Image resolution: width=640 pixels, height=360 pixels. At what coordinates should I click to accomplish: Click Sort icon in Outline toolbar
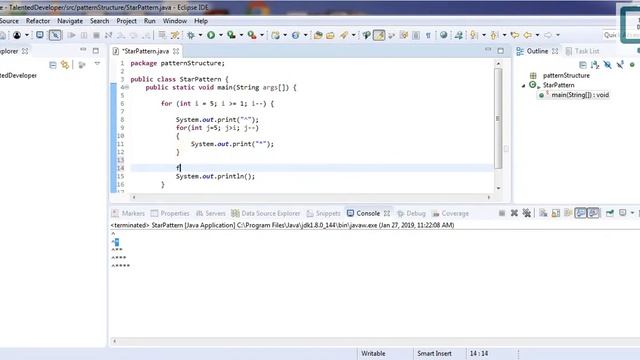tap(595, 64)
